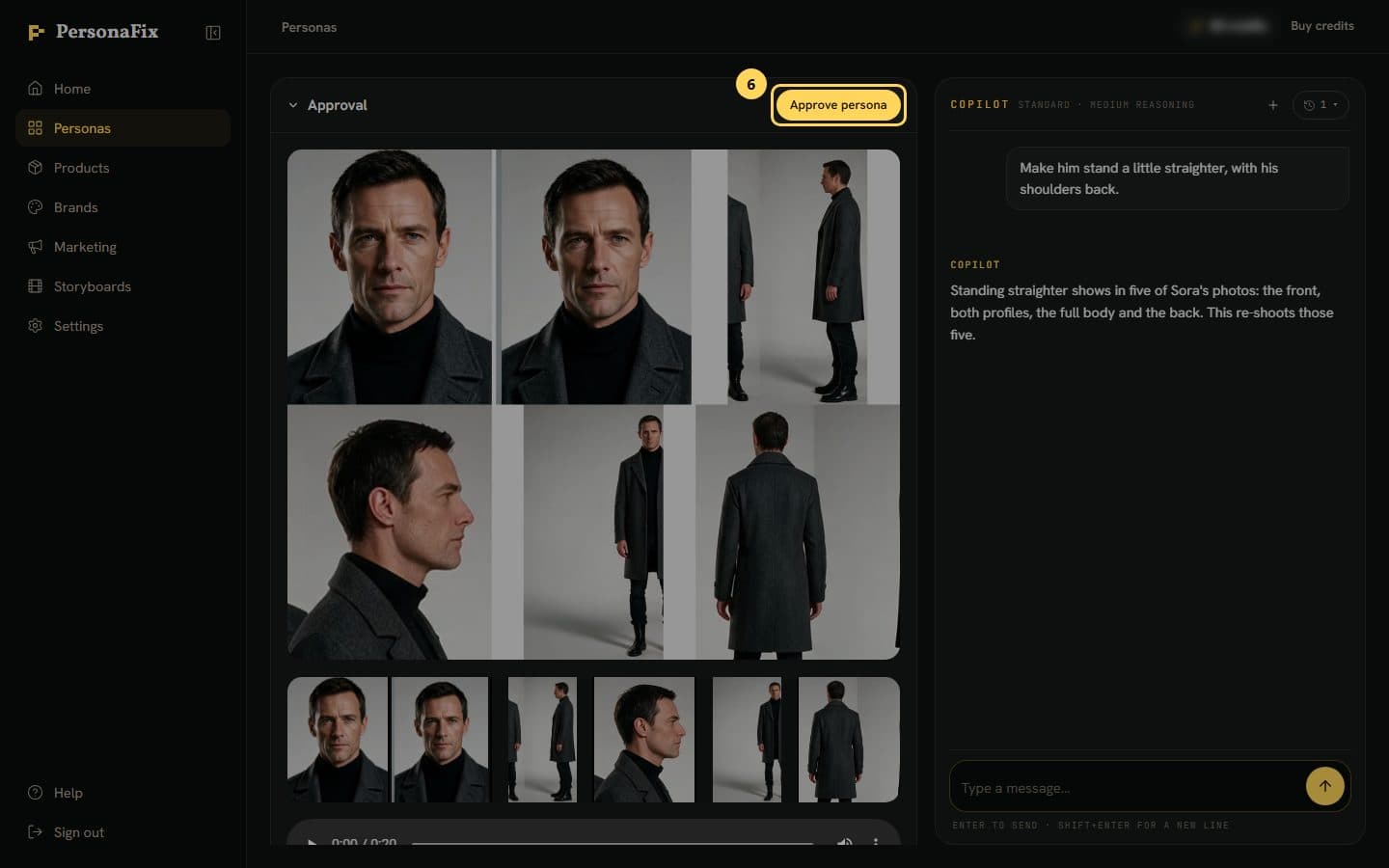This screenshot has width=1389, height=868.
Task: Go to Home page
Action: point(123,89)
